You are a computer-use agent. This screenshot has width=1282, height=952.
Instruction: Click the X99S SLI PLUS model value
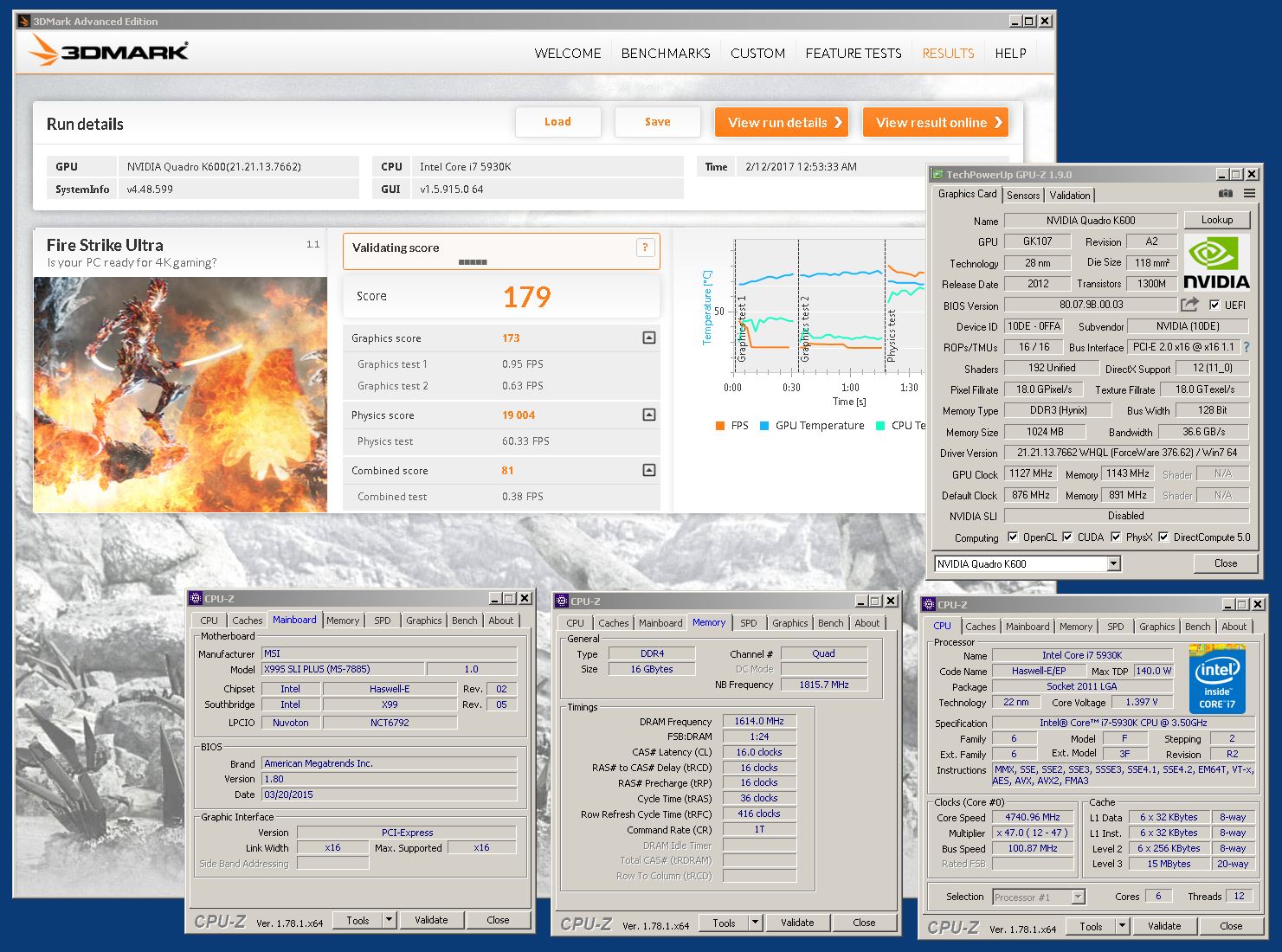(344, 669)
